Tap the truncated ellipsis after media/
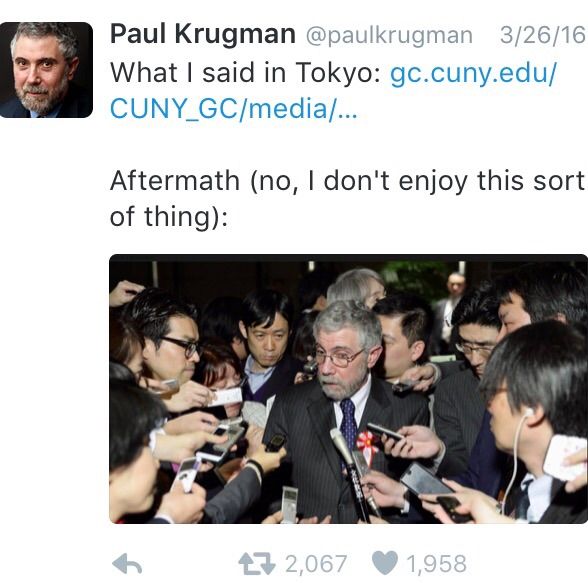Image resolution: width=588 pixels, height=583 pixels. [x=348, y=114]
